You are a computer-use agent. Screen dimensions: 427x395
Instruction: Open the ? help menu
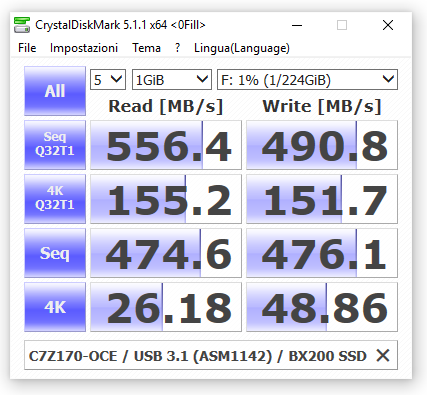(x=178, y=48)
